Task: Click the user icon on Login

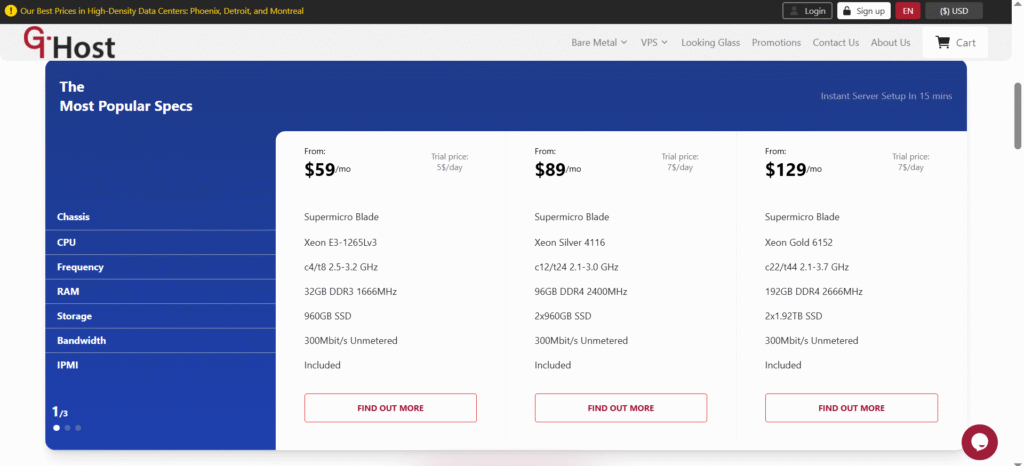Action: [794, 11]
